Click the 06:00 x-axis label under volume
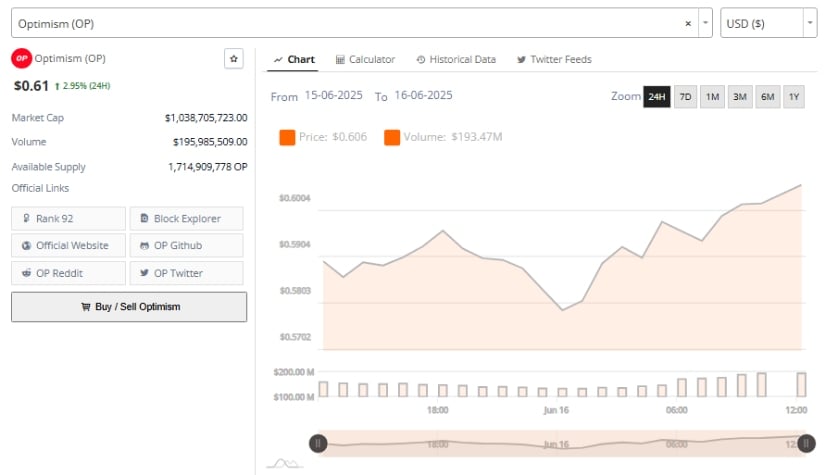The image size is (825, 475). click(677, 410)
